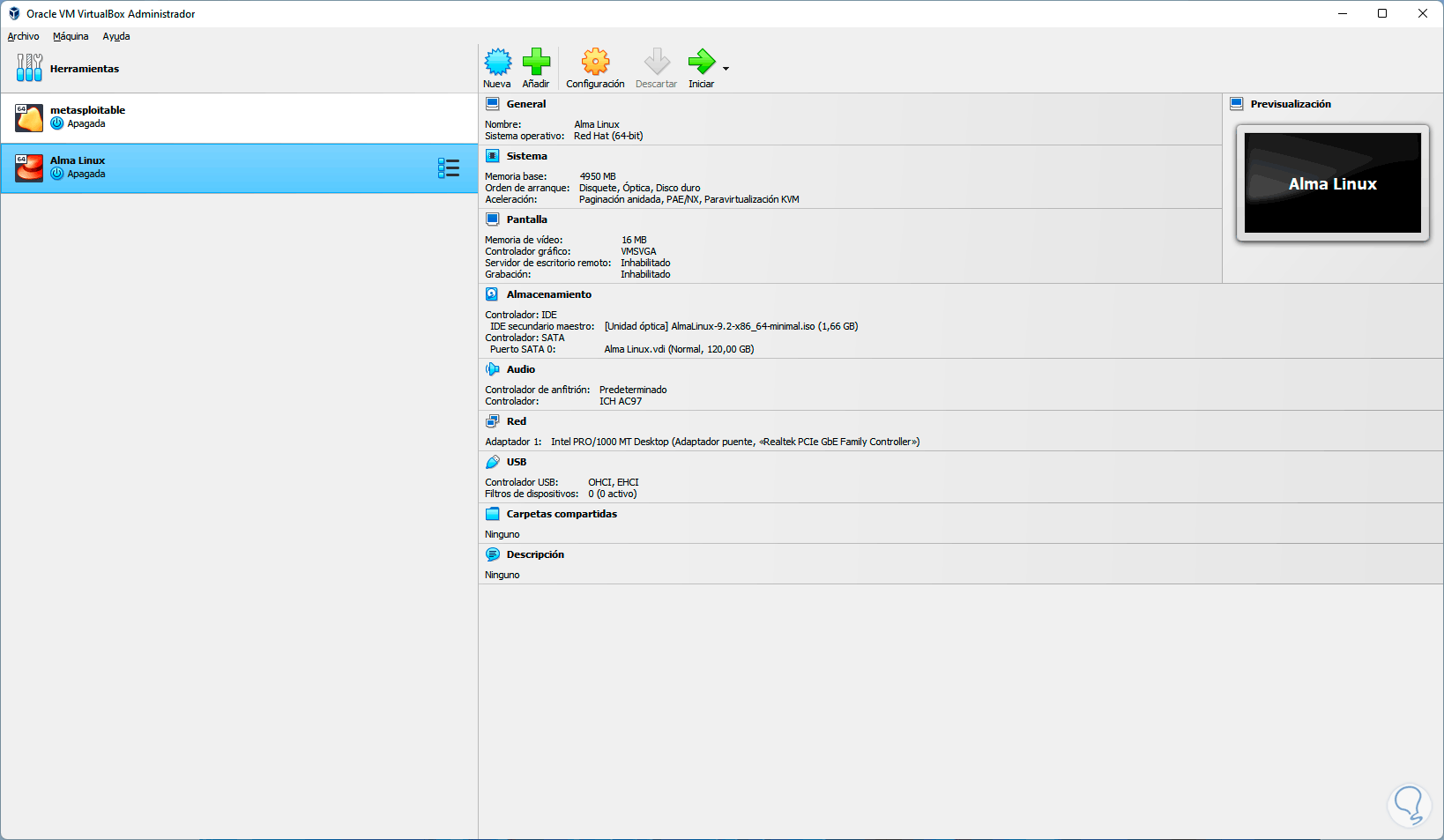Maximize the VirtualBox window
Image resolution: width=1444 pixels, height=840 pixels.
(1382, 13)
